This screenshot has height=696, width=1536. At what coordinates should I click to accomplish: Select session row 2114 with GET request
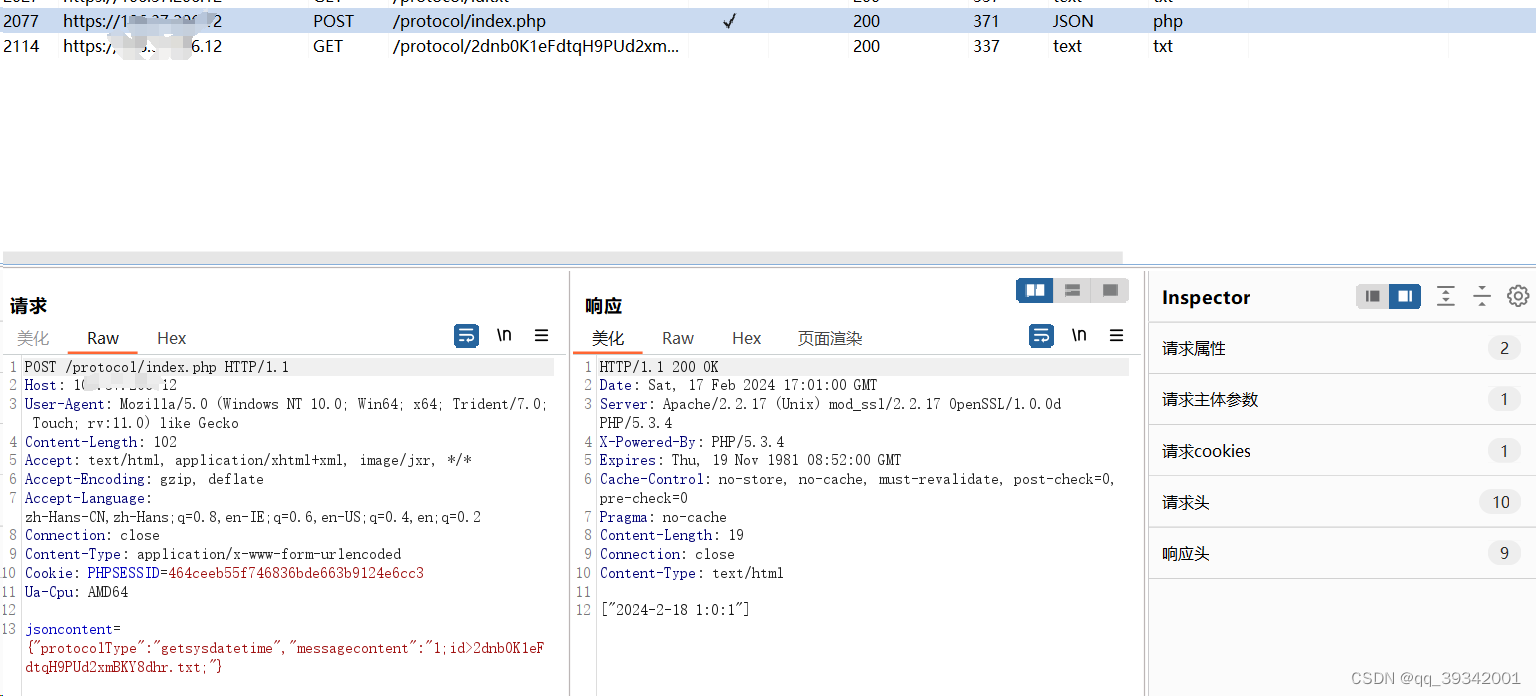(400, 46)
